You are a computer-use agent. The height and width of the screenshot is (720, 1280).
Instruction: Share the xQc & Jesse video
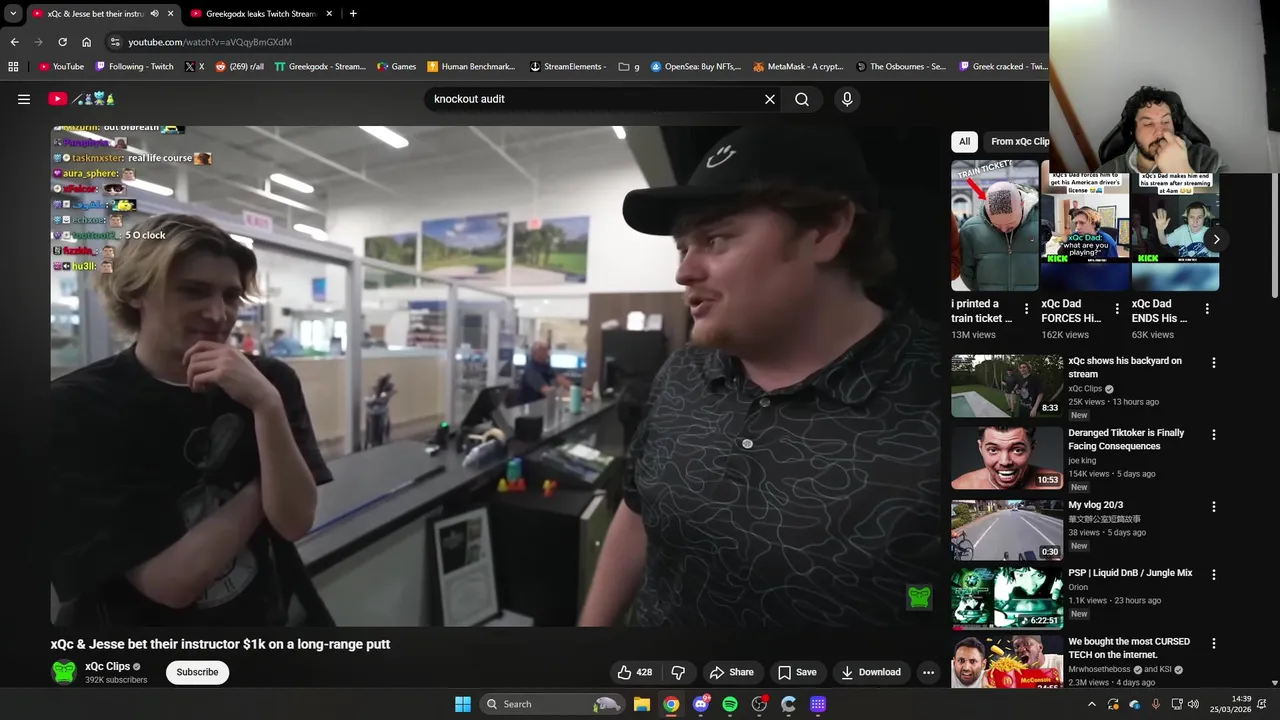[x=731, y=672]
